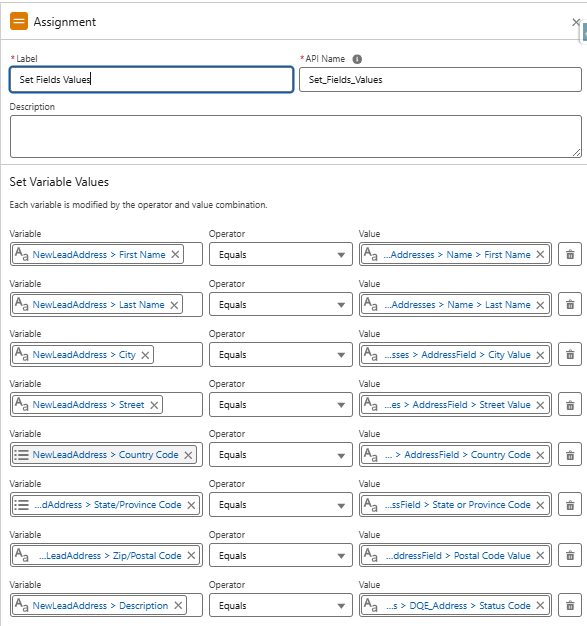Expand Operator dropdown for Country Code row
The height and width of the screenshot is (626, 587).
coord(281,455)
